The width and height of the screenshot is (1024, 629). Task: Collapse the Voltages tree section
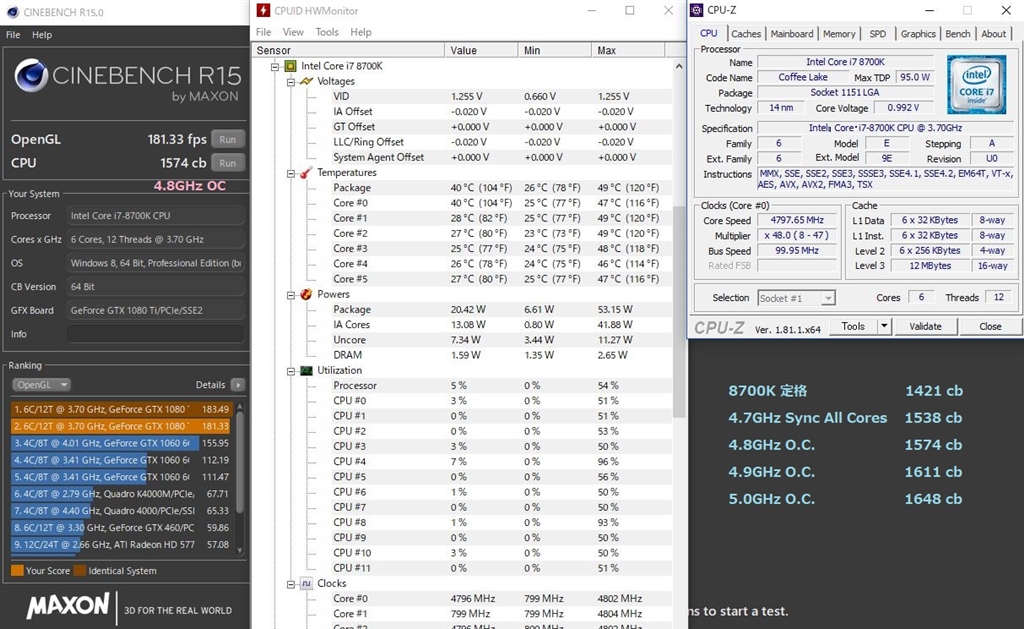[x=291, y=82]
